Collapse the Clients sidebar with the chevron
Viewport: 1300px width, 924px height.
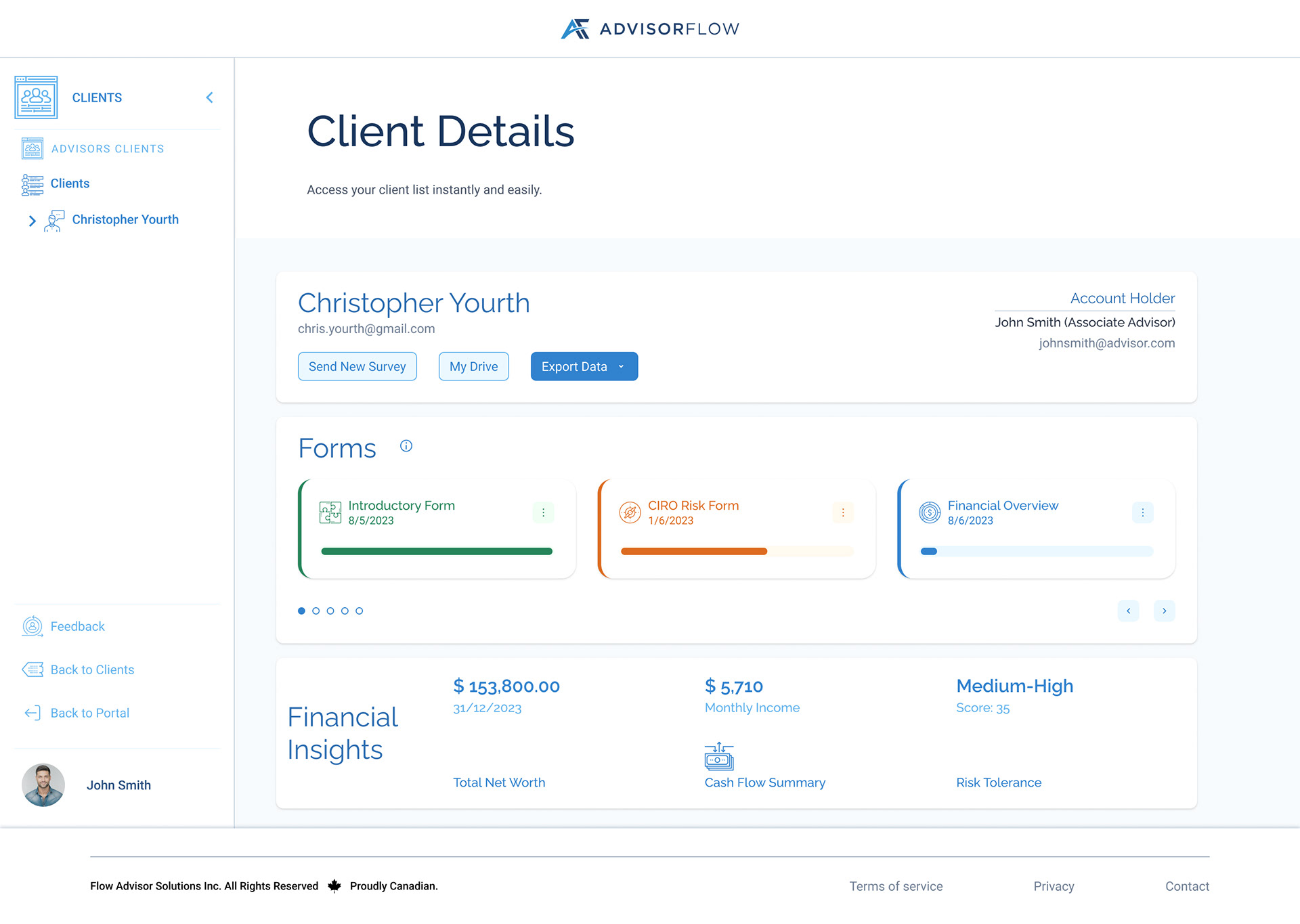pyautogui.click(x=209, y=97)
